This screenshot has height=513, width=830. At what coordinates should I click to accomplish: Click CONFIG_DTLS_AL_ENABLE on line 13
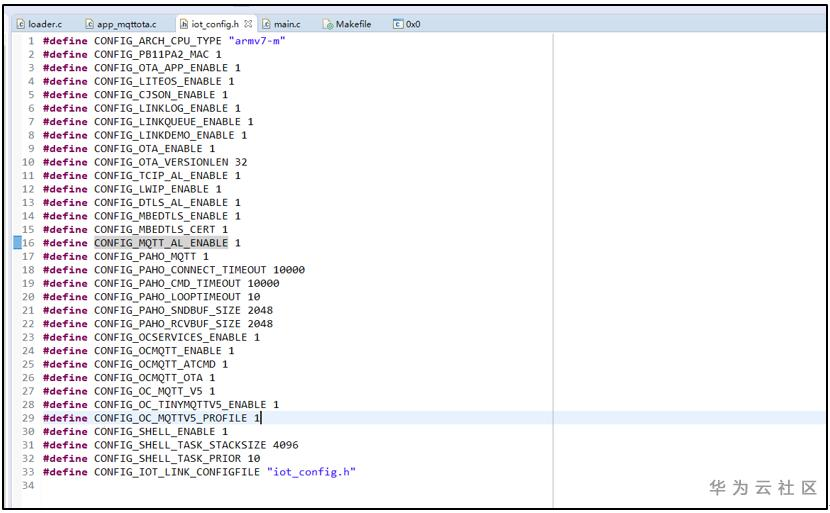tap(161, 203)
